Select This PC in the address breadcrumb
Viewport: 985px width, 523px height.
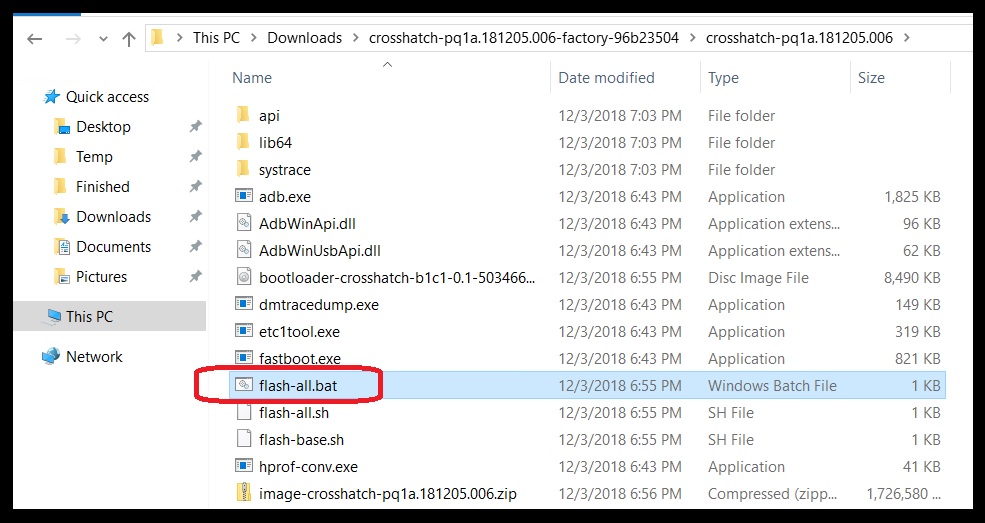click(216, 38)
